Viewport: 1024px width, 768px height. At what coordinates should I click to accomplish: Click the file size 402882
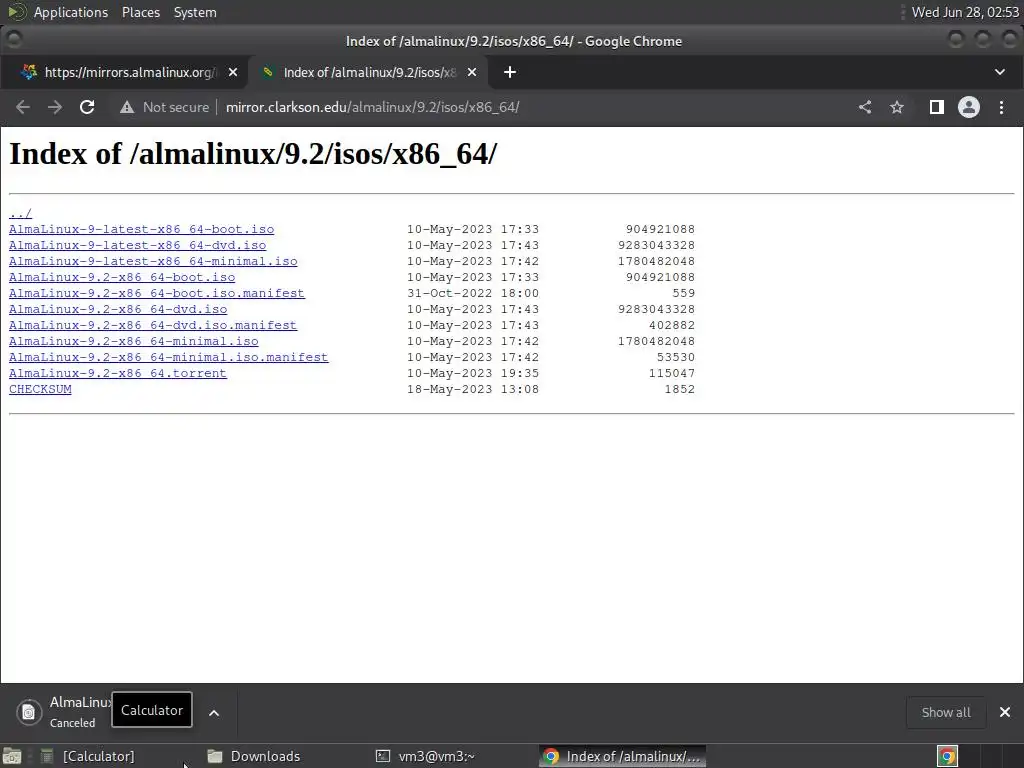[x=671, y=325]
